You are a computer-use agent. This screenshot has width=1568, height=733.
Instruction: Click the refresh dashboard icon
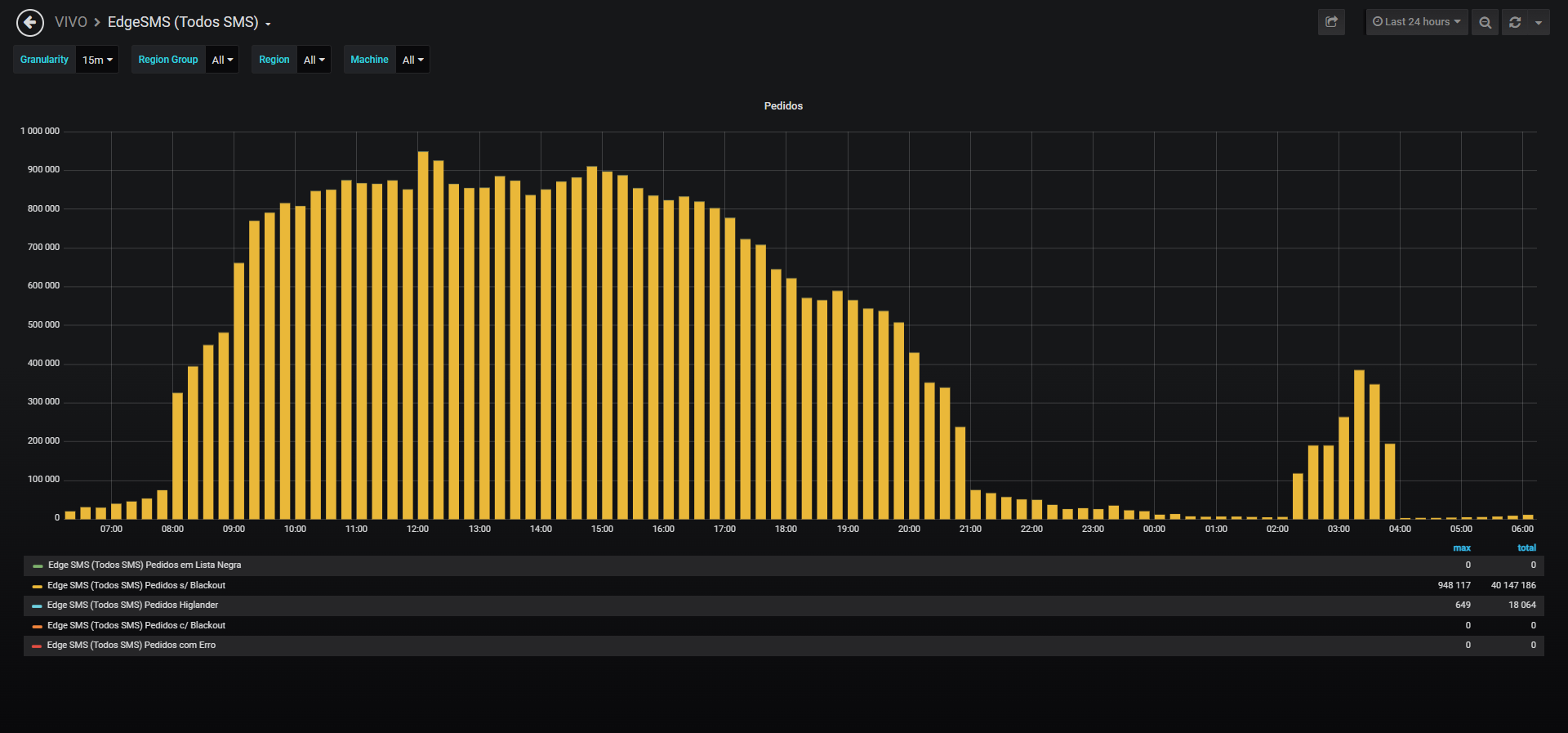tap(1515, 22)
